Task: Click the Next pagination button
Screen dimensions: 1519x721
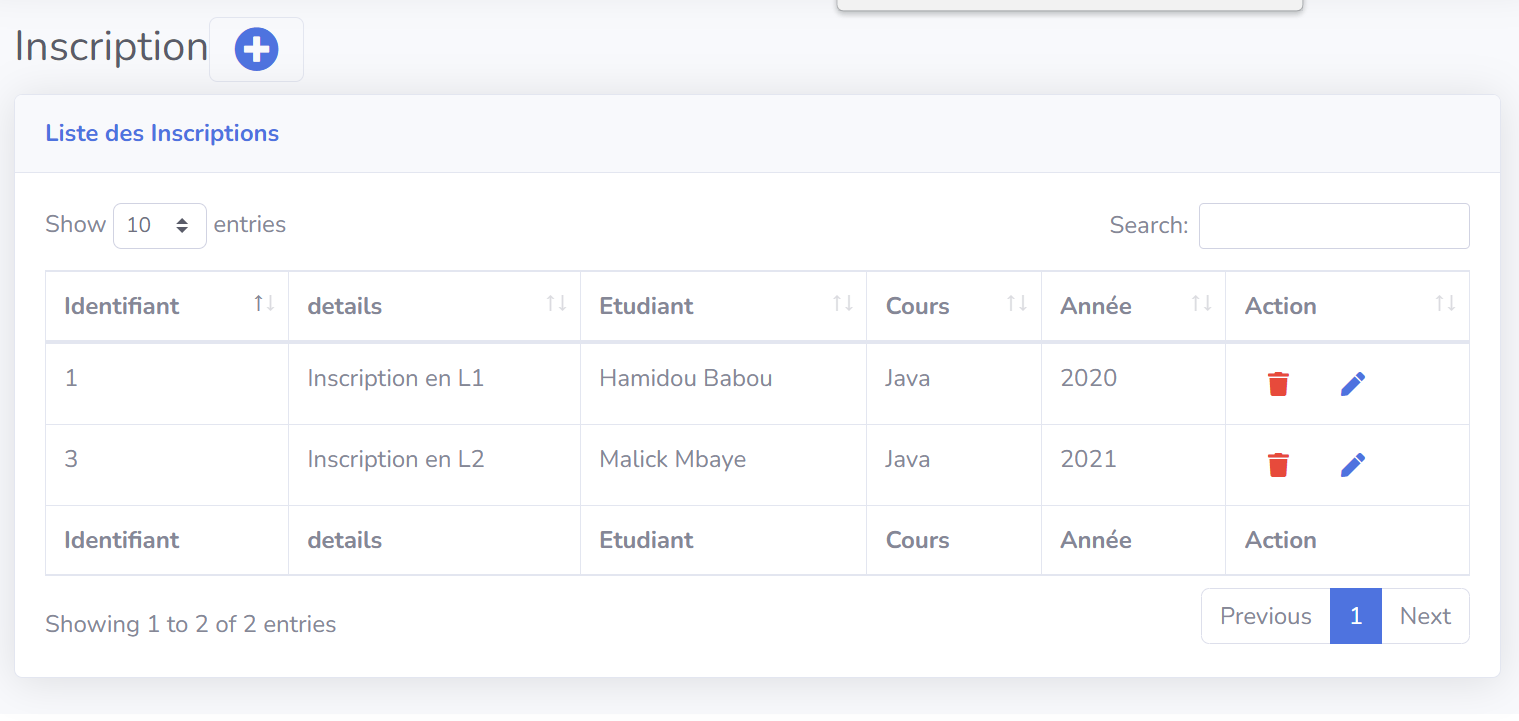Action: click(1424, 616)
